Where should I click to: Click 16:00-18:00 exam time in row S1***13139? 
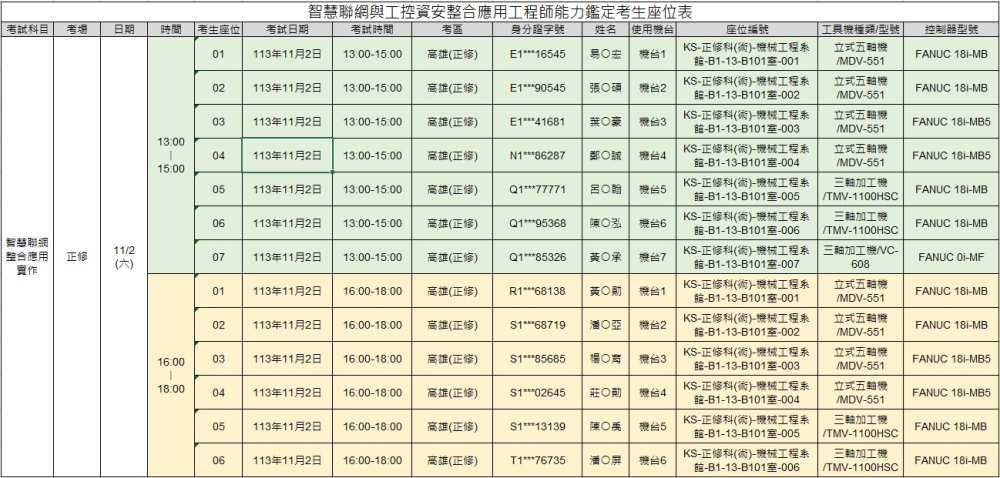372,426
